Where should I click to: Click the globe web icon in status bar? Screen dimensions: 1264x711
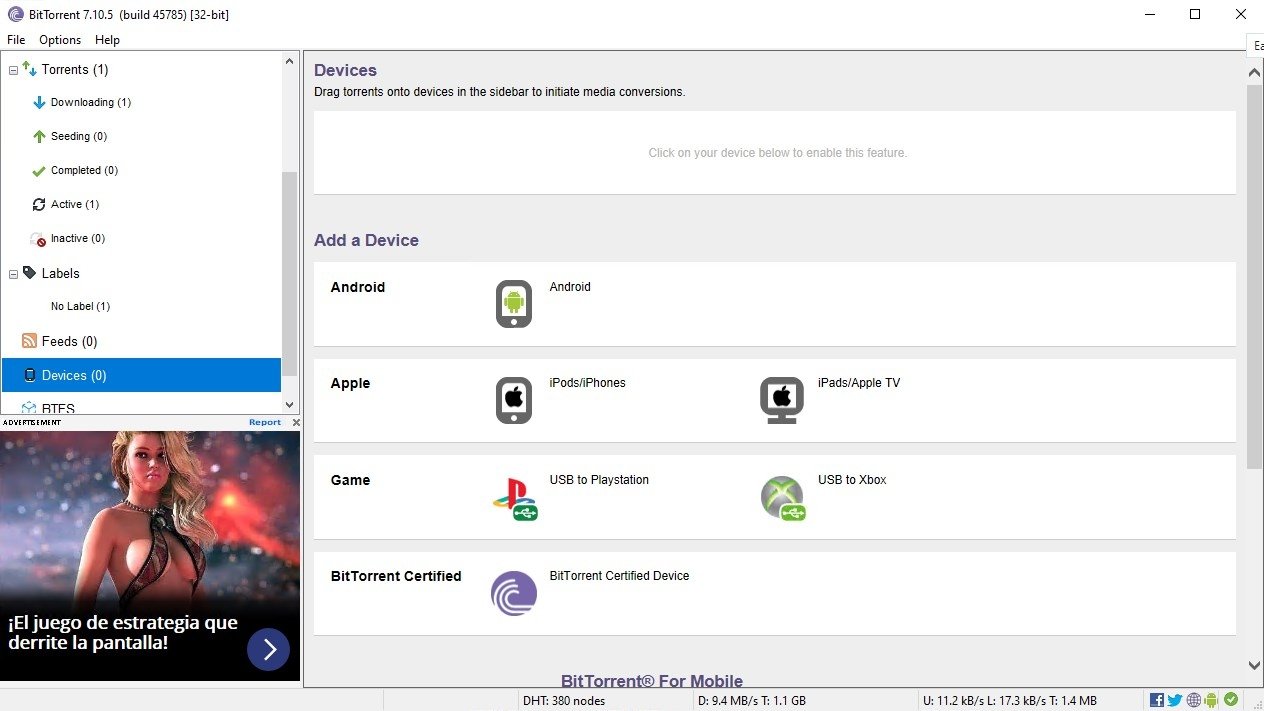tap(1193, 700)
